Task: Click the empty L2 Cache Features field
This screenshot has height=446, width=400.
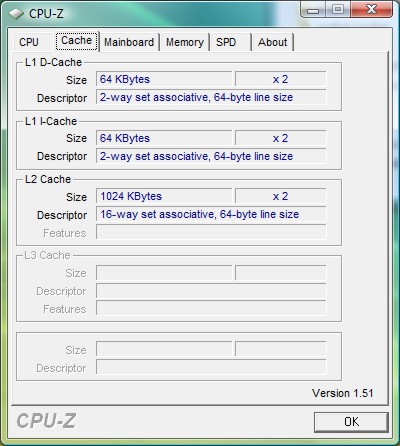Action: 211,232
